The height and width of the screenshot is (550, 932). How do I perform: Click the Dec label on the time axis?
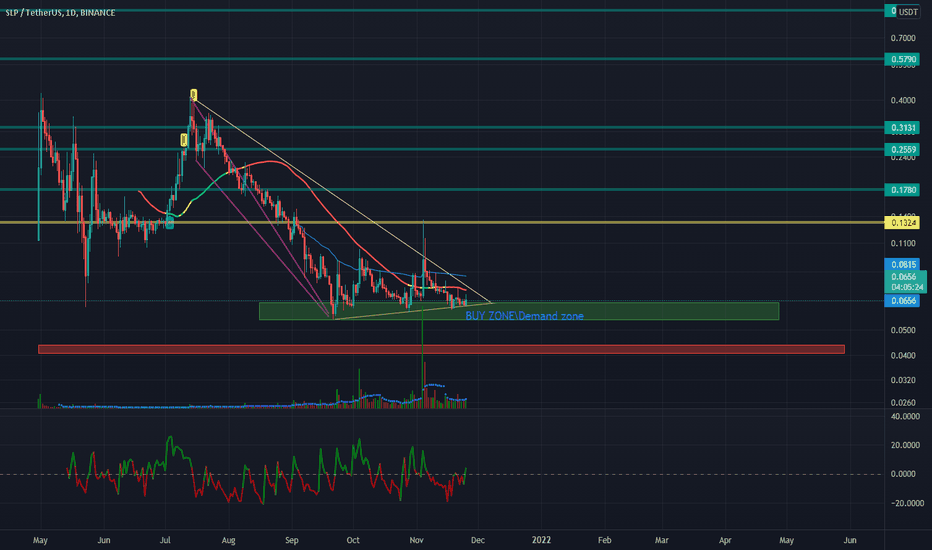[x=477, y=540]
